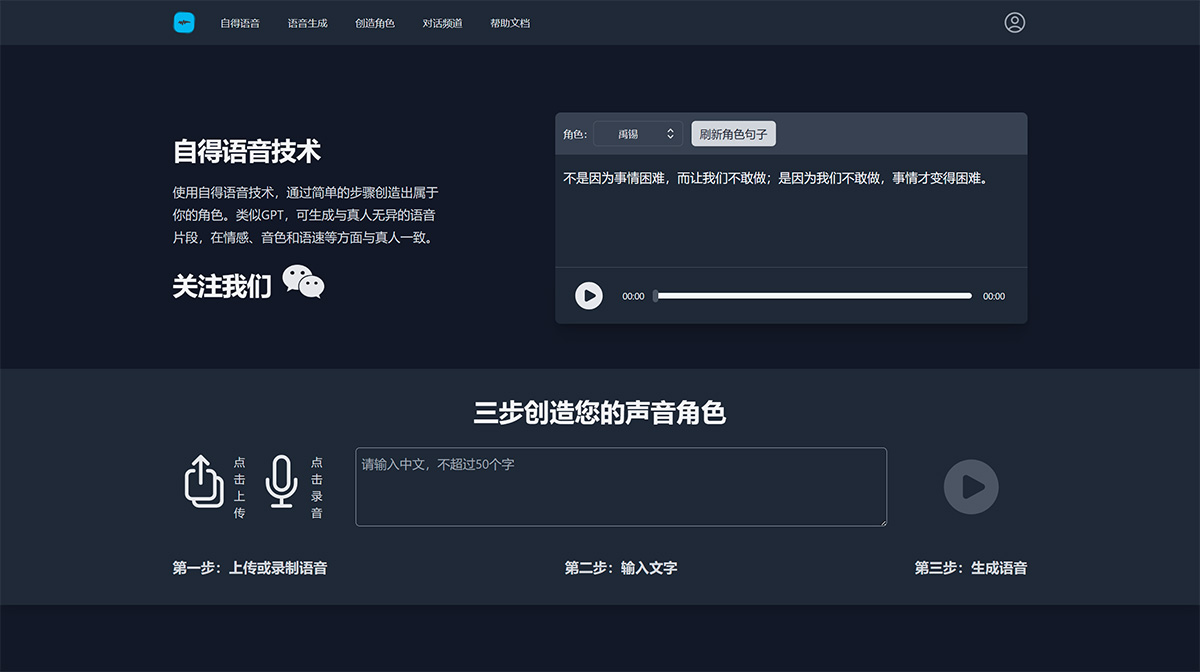
Task: Click the WeChat follow icon
Action: [x=304, y=283]
